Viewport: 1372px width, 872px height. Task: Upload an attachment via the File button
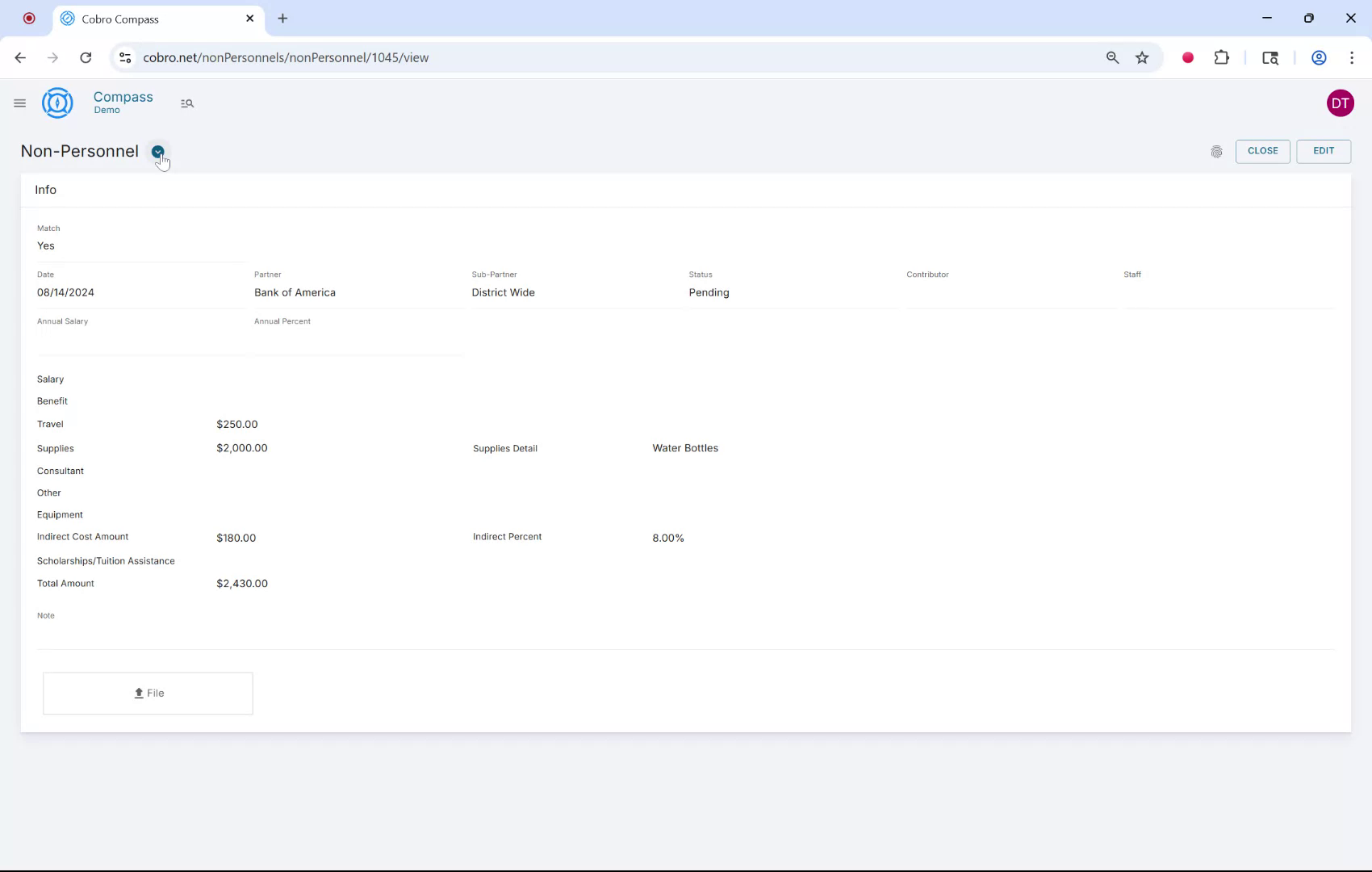[x=148, y=693]
